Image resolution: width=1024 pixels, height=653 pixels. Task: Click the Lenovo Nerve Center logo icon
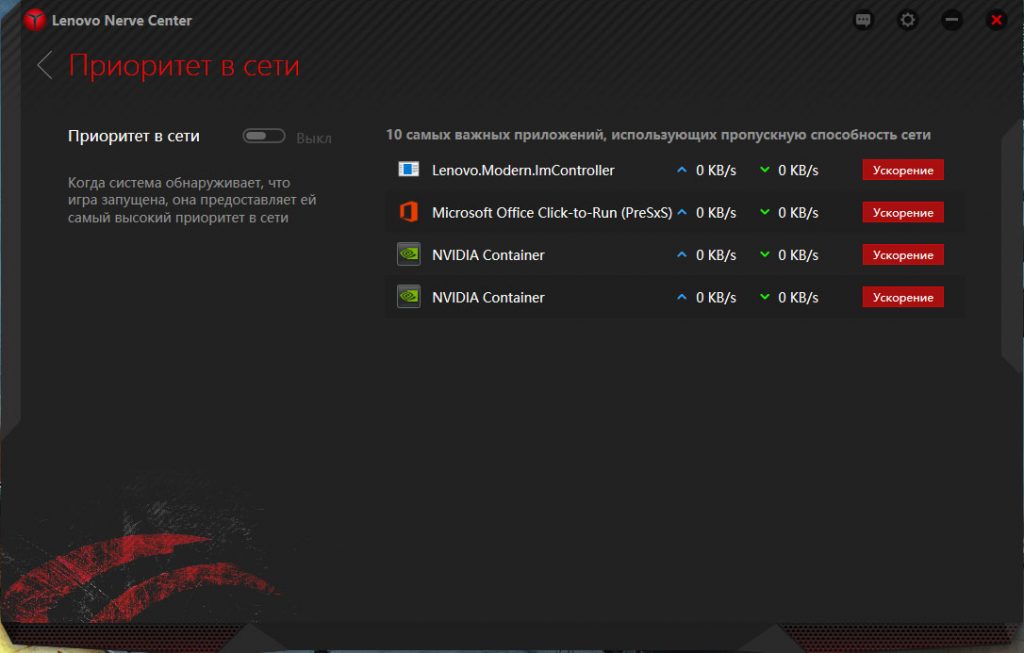pos(34,20)
